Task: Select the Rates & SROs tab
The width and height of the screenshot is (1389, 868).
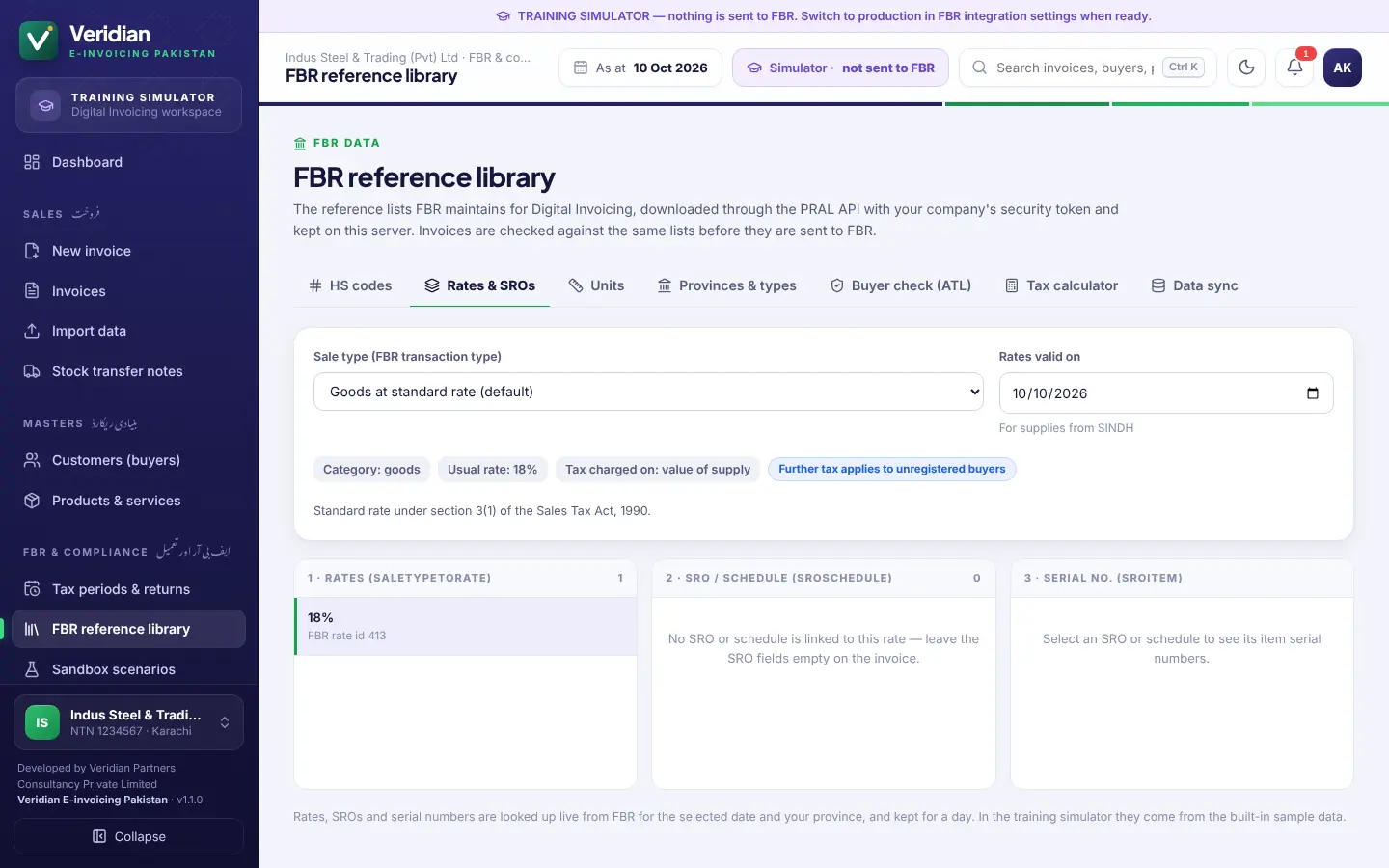Action: 479,285
